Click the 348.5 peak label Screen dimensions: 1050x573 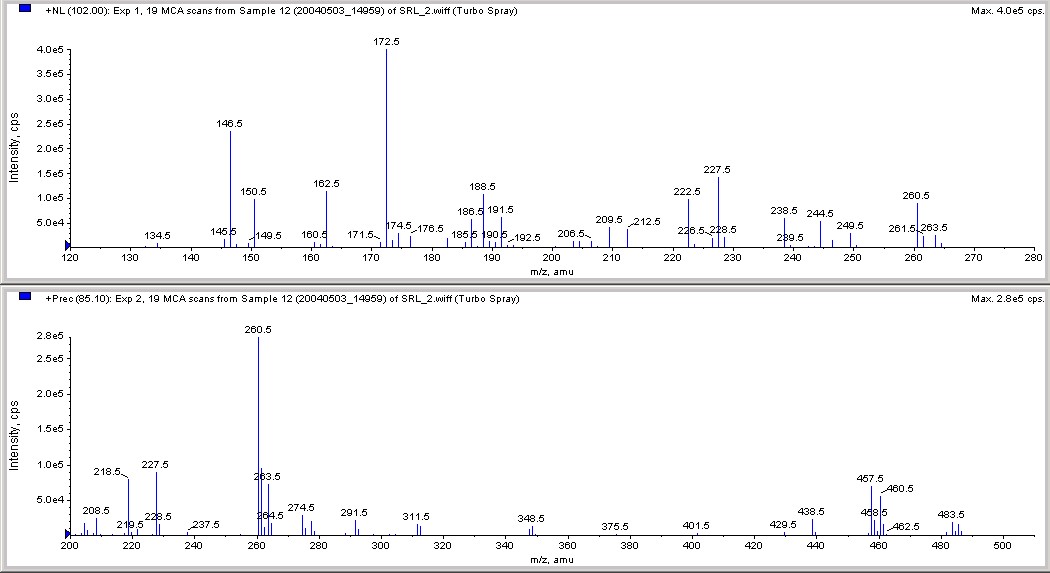(531, 519)
